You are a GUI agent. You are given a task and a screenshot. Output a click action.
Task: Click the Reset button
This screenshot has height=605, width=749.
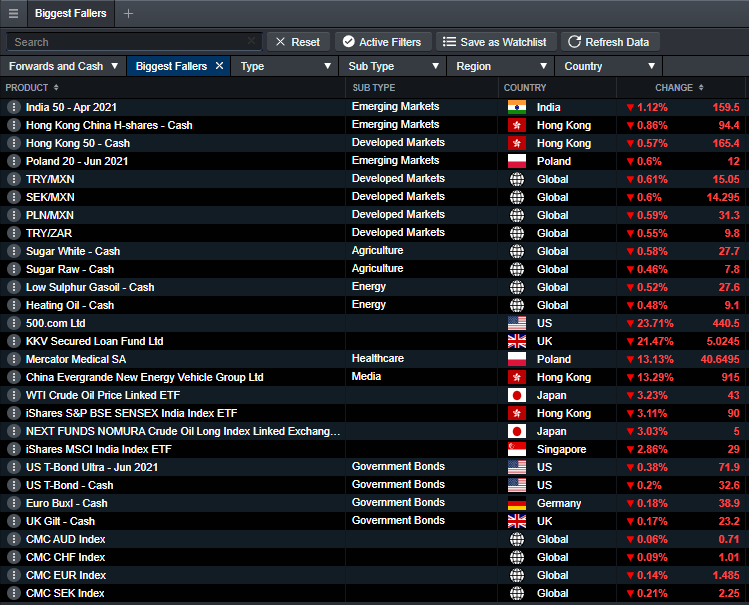pyautogui.click(x=299, y=42)
